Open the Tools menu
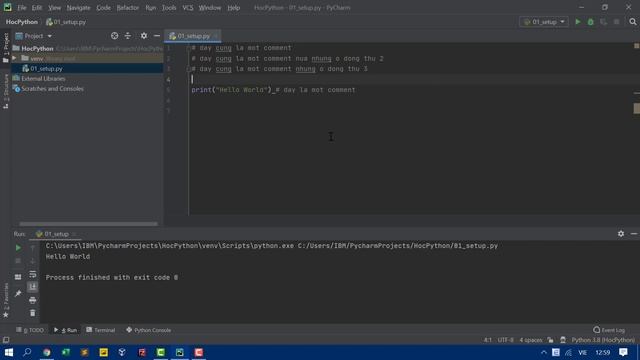This screenshot has height=360, width=640. 169,8
